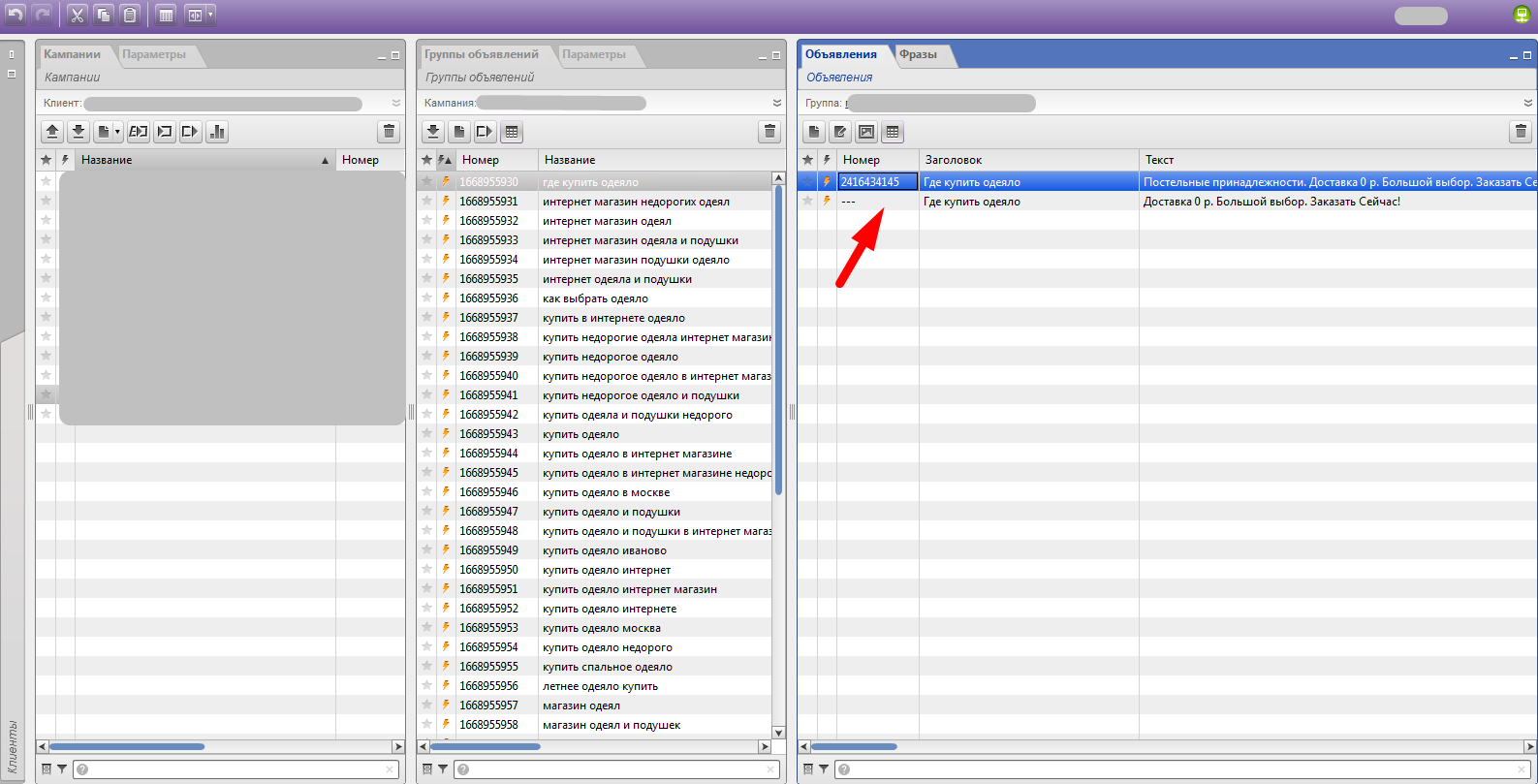Image resolution: width=1538 pixels, height=784 pixels.
Task: Click the scissors Cut icon
Action: 78,15
